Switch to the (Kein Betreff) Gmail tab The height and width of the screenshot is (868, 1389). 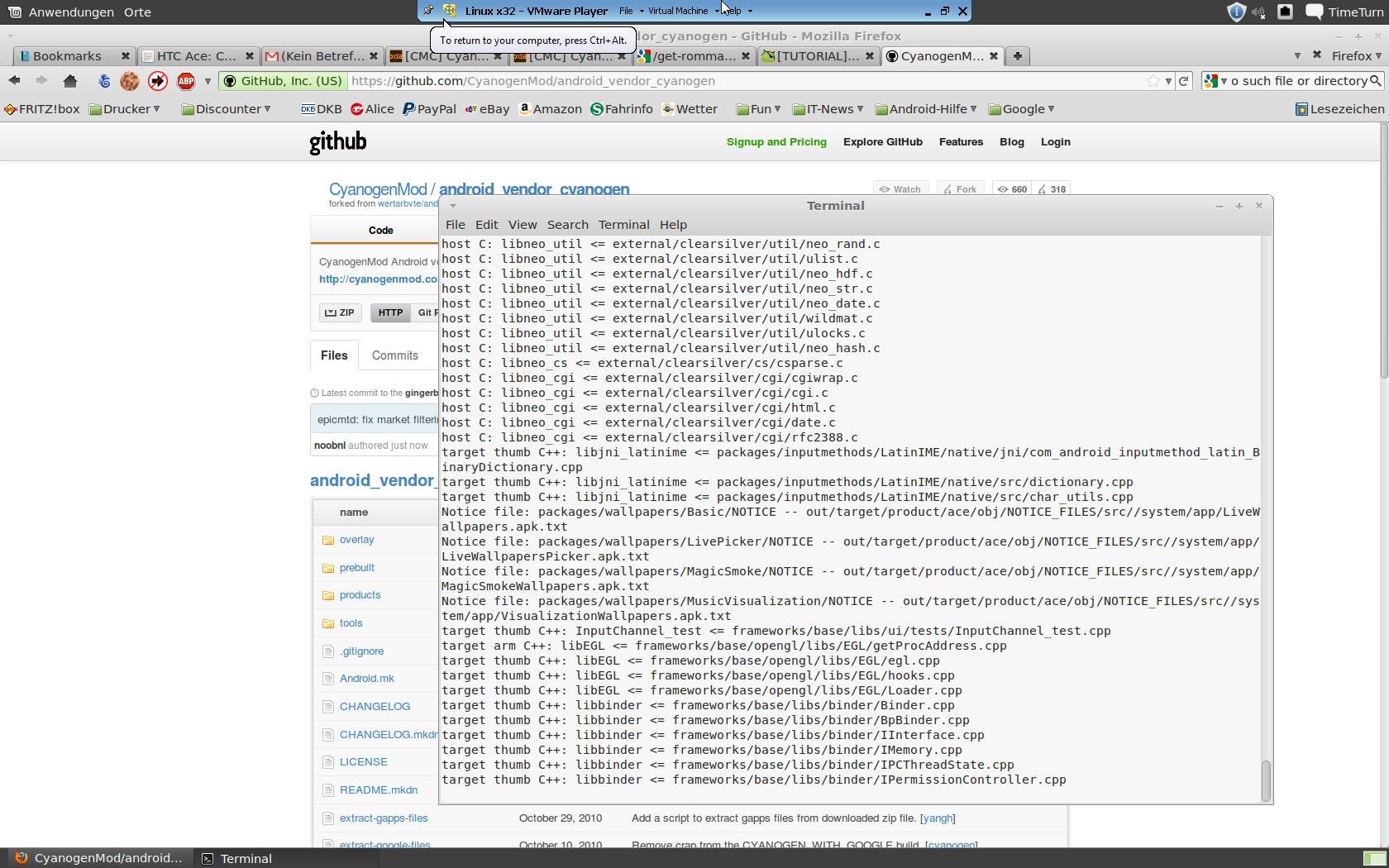pyautogui.click(x=322, y=55)
